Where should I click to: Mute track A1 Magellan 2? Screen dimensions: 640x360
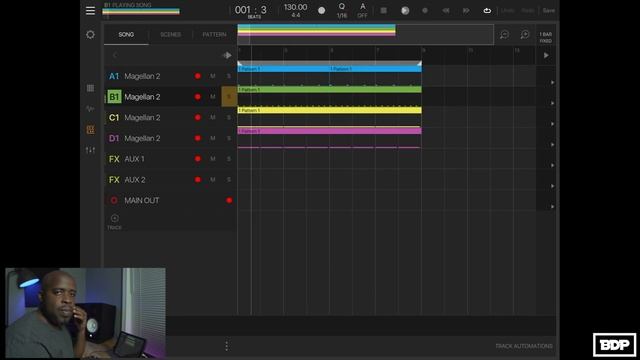tap(213, 76)
